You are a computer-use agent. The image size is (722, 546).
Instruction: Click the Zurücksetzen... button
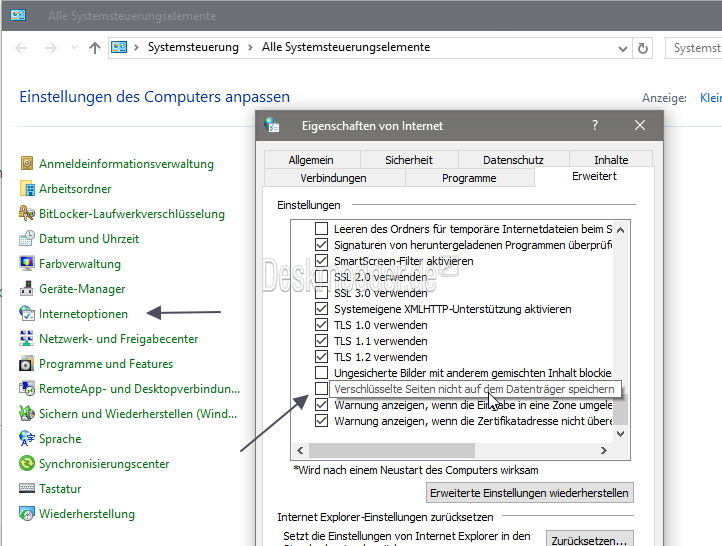(x=589, y=540)
